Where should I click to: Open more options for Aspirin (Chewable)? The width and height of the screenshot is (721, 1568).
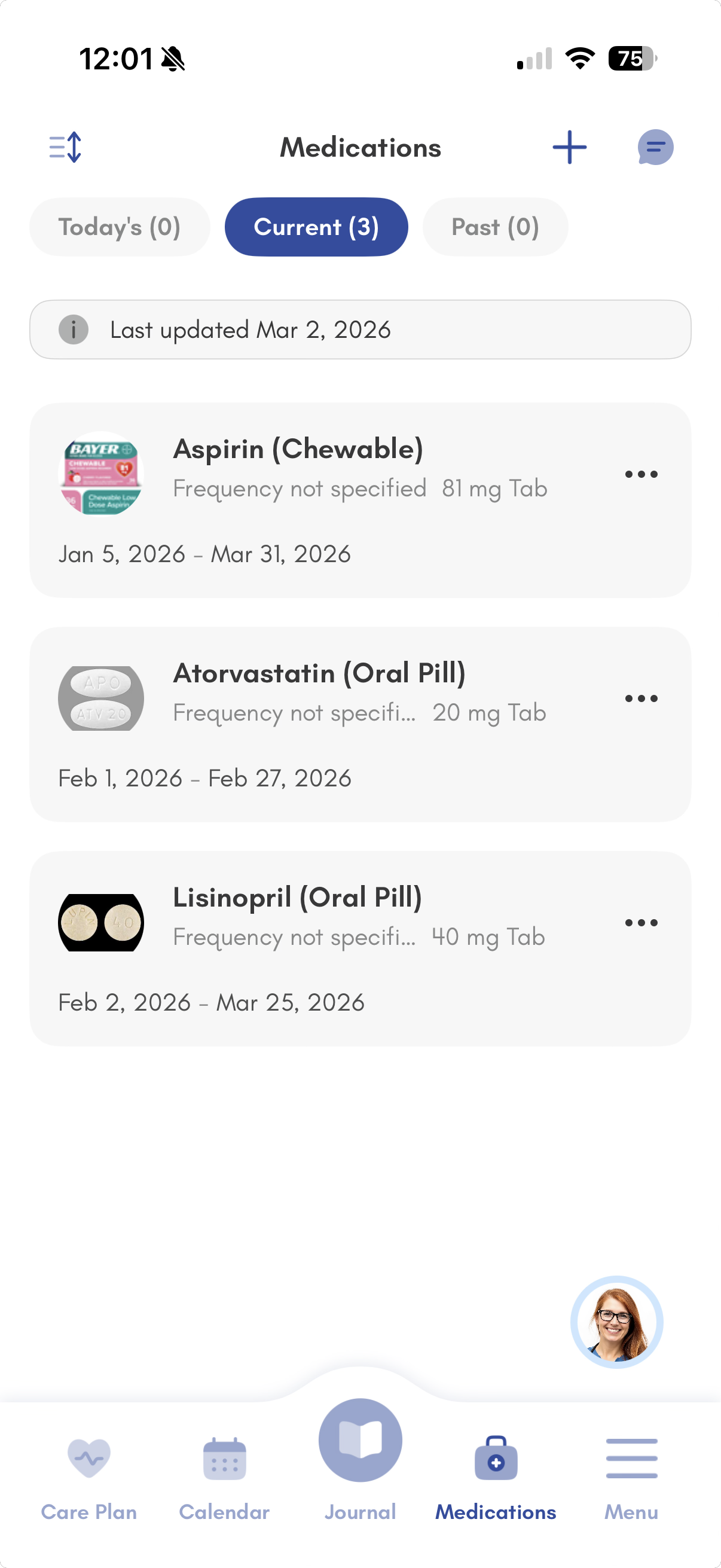coord(641,474)
